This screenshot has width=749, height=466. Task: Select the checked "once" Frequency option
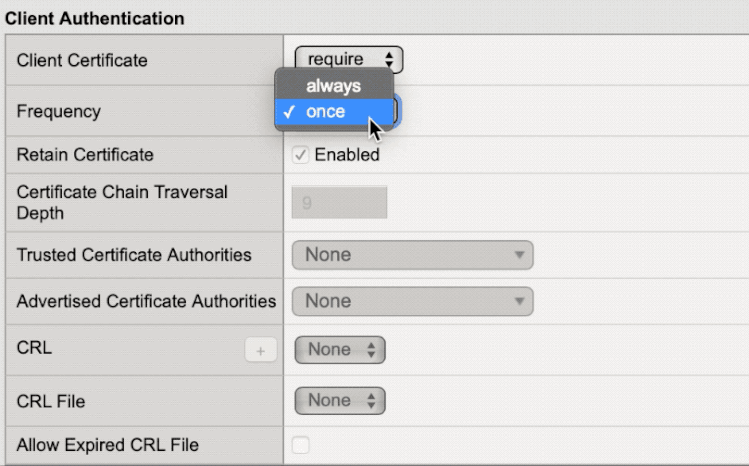click(x=325, y=112)
